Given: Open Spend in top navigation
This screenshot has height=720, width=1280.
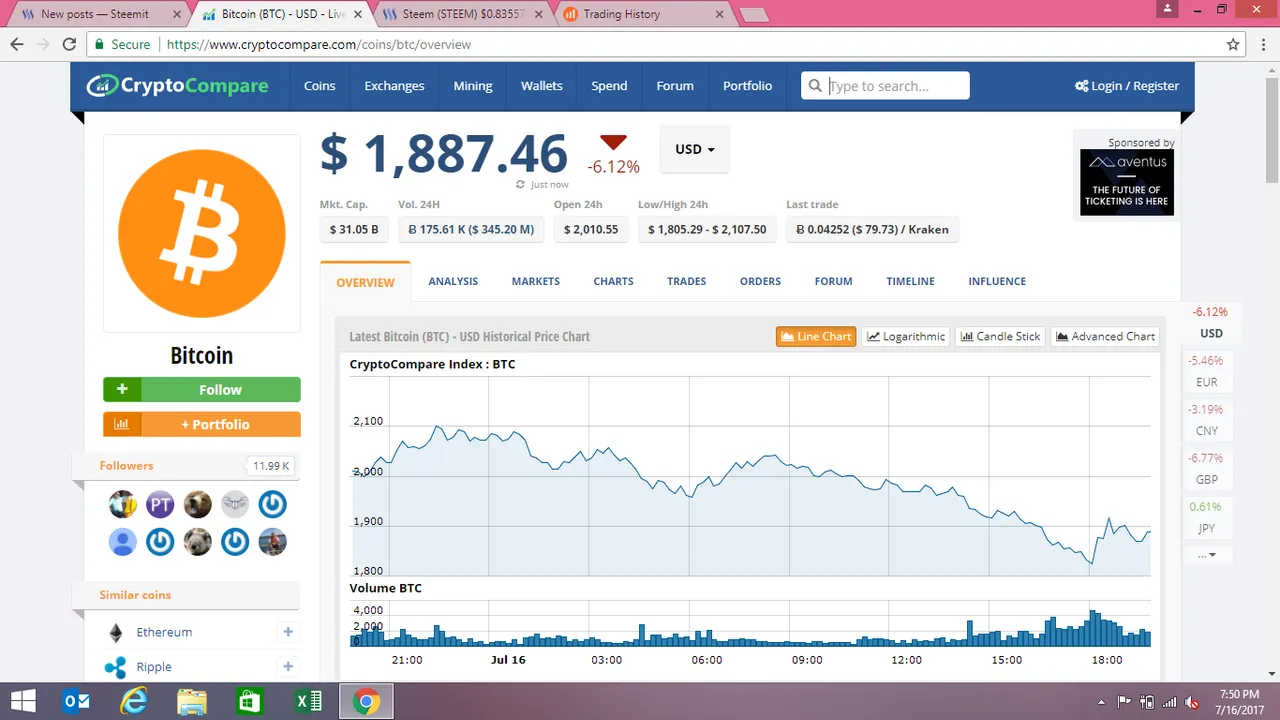Looking at the screenshot, I should click(609, 86).
